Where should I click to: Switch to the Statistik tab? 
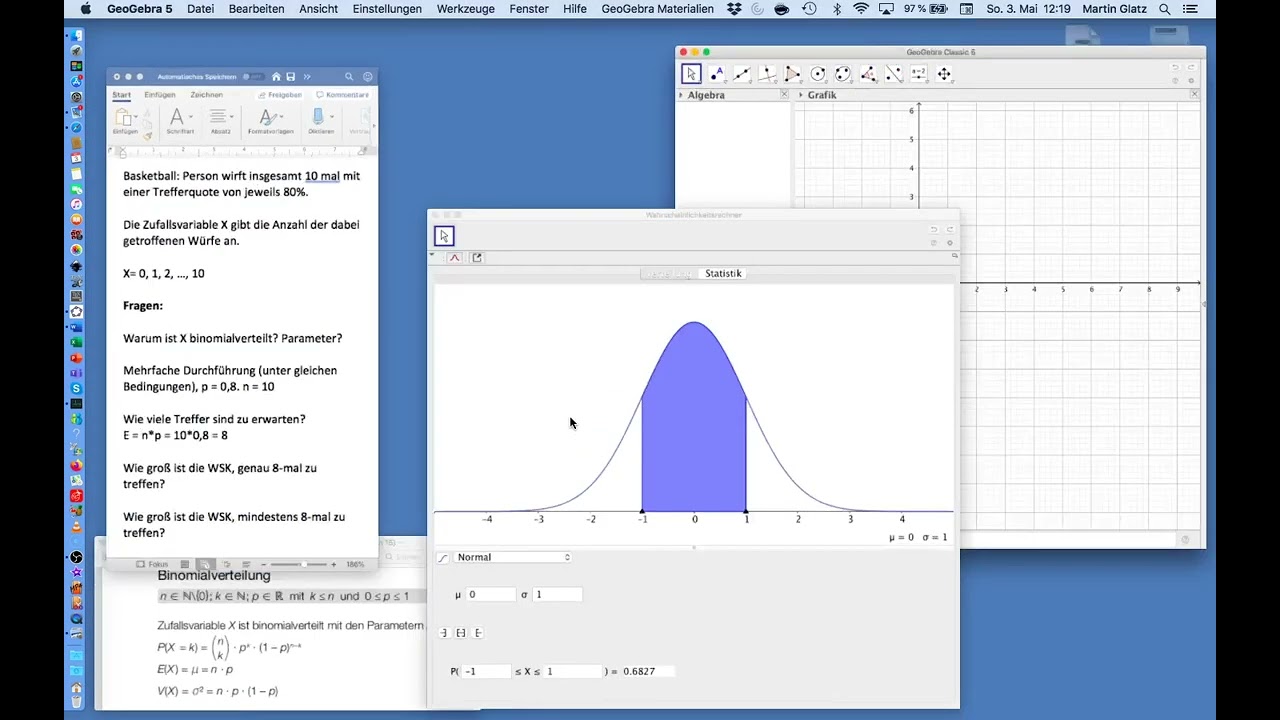coord(723,274)
